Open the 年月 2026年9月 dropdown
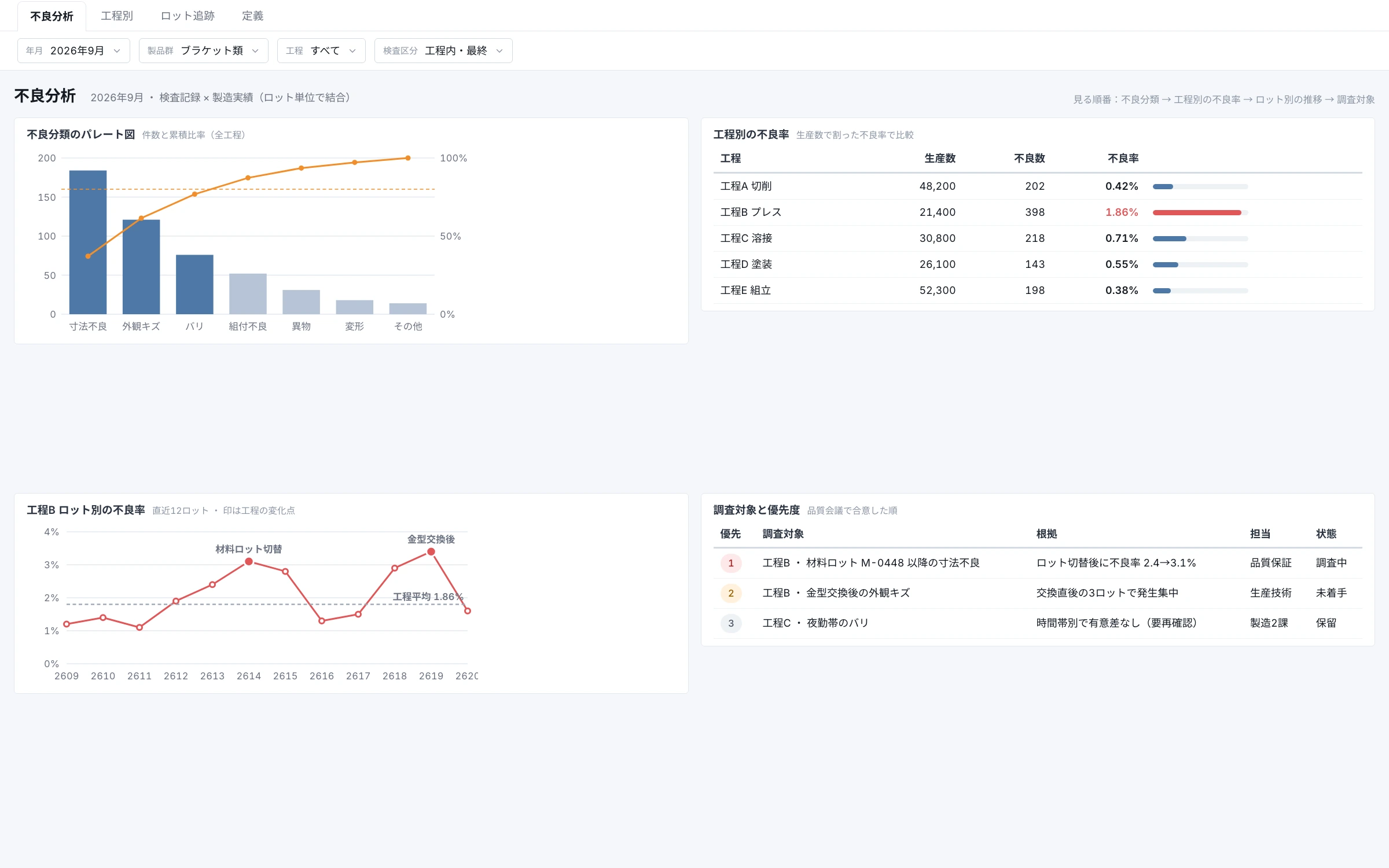Image resolution: width=1389 pixels, height=868 pixels. coord(74,50)
